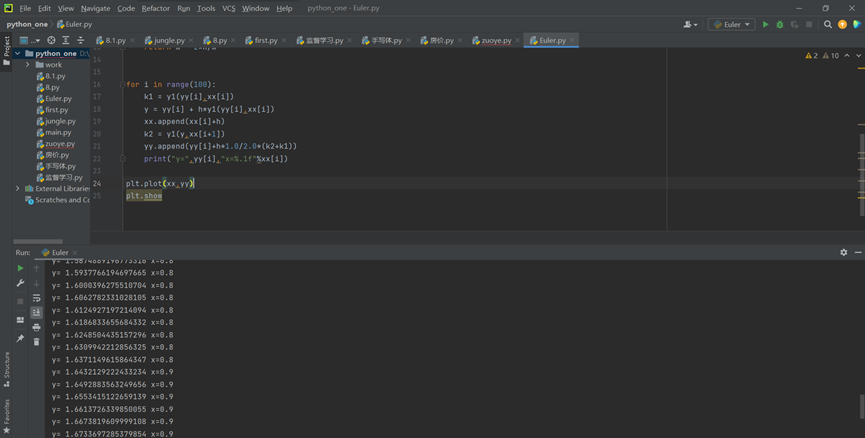Toggle soft-wrap in Run console
The image size is (865, 438).
click(x=36, y=298)
